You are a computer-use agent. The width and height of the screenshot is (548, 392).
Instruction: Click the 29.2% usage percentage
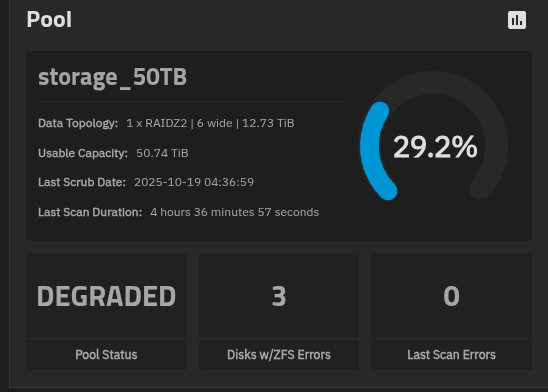(x=435, y=147)
